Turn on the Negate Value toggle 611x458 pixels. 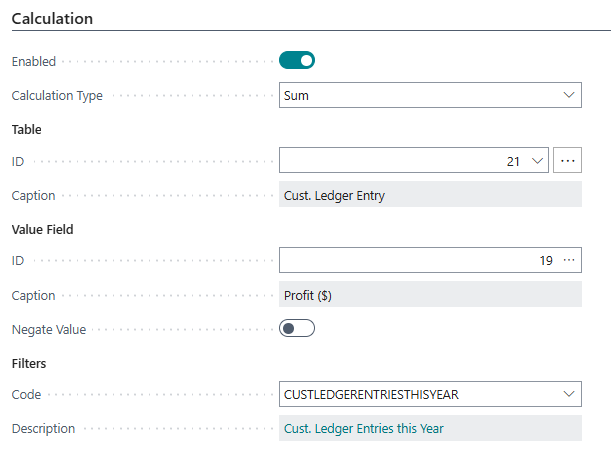(297, 328)
